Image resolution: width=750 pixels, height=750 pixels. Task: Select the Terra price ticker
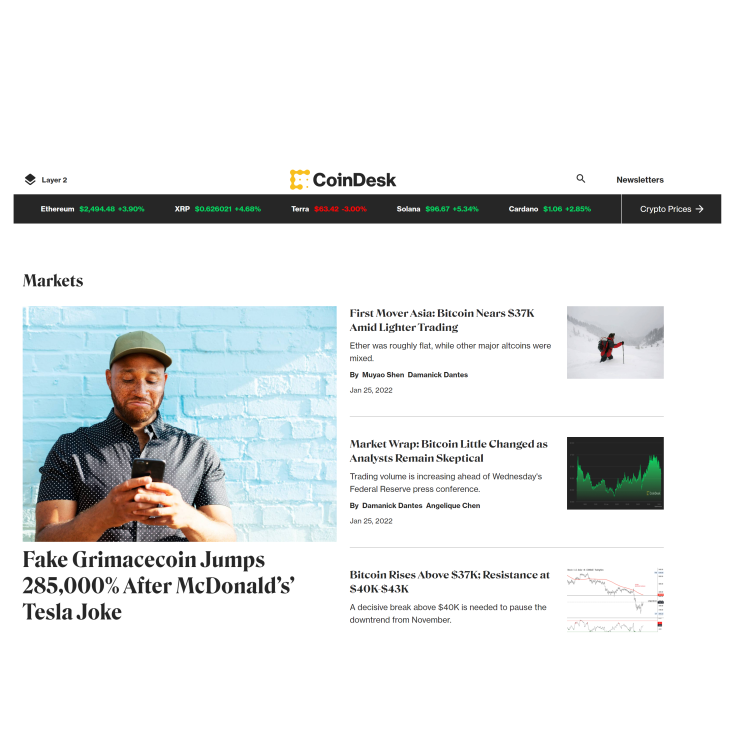329,209
